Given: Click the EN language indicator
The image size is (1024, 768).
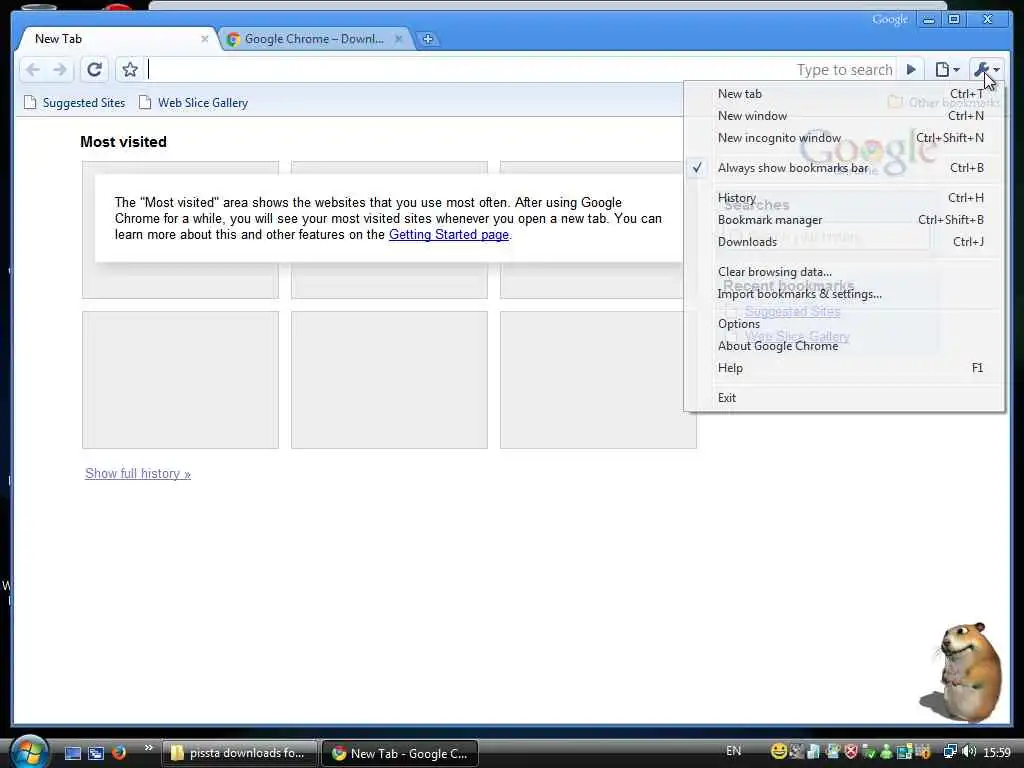Looking at the screenshot, I should [733, 751].
